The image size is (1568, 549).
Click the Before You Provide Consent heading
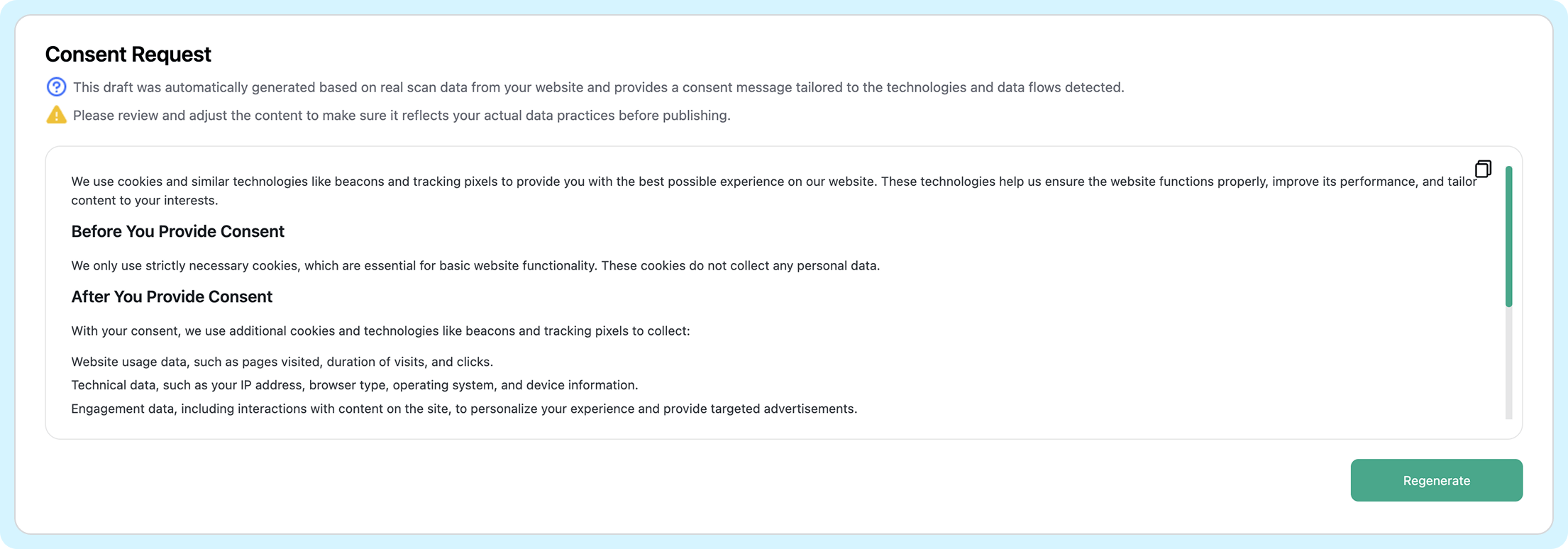[177, 232]
